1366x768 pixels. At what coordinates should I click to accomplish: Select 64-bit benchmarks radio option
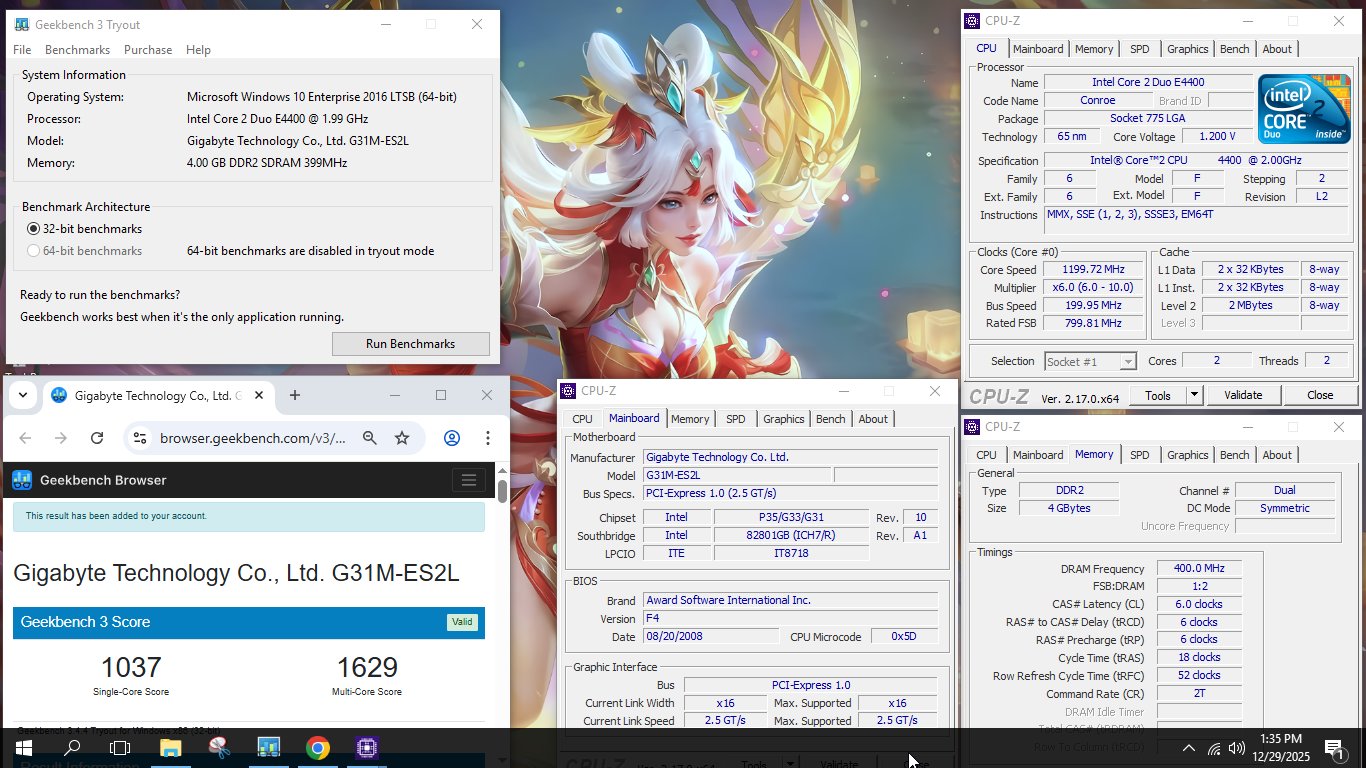point(34,251)
